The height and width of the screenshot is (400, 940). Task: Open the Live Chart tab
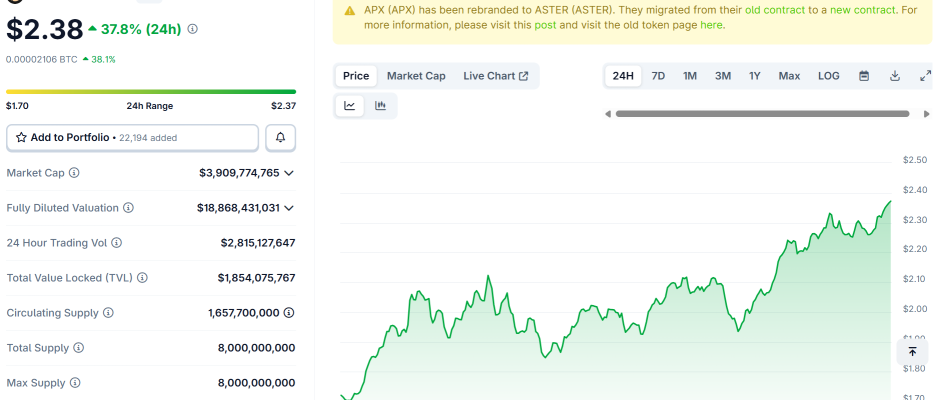495,76
